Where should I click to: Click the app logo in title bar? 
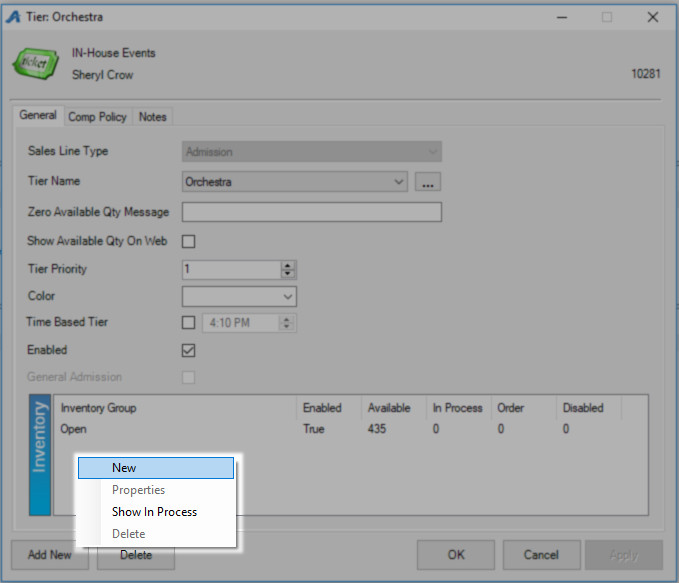click(13, 17)
